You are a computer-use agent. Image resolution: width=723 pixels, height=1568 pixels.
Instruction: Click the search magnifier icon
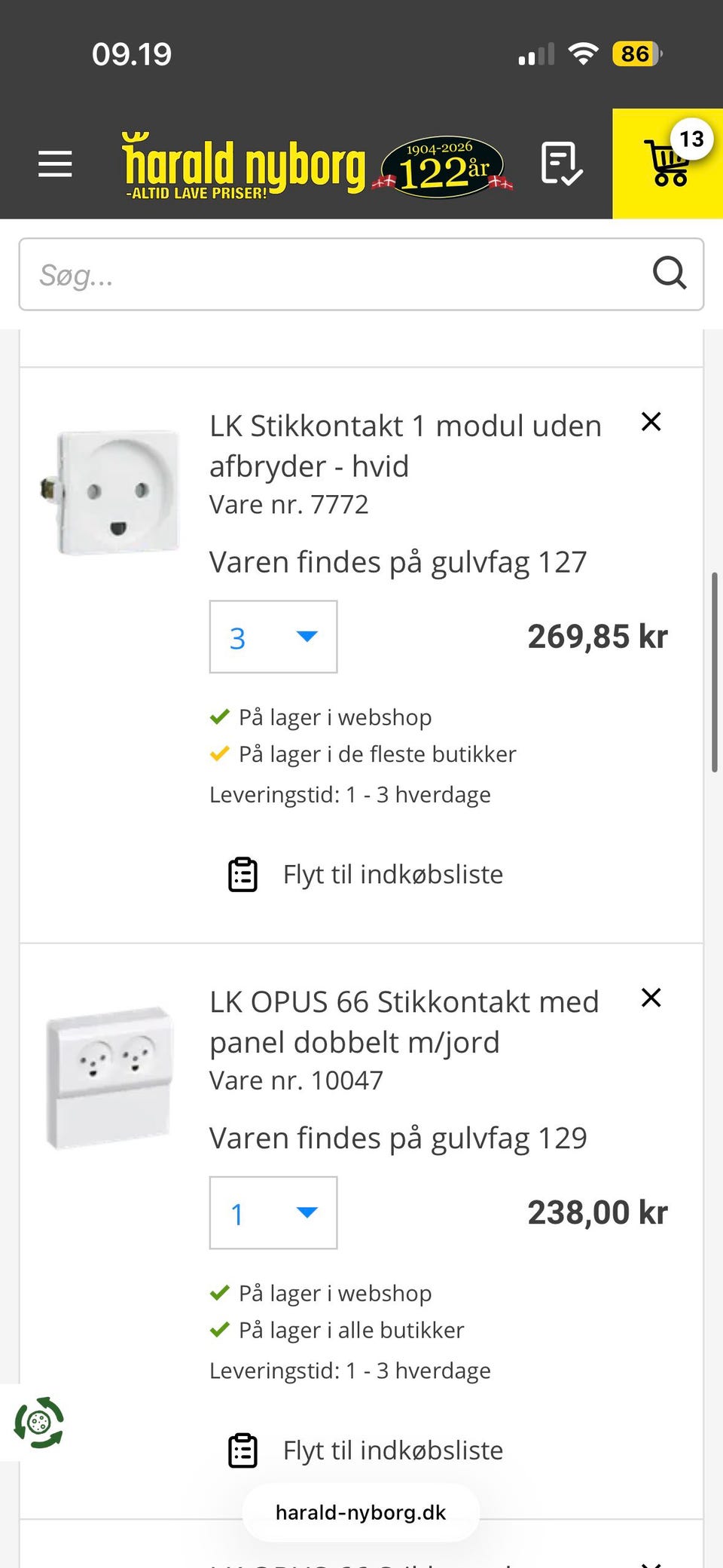669,274
